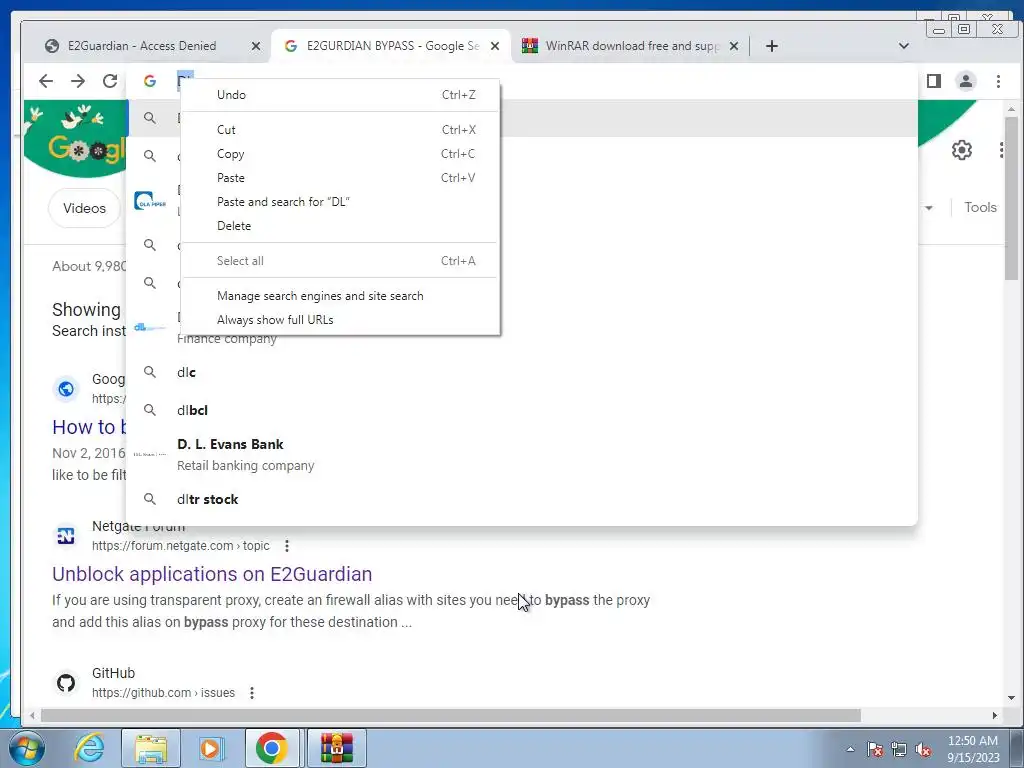Open Google search settings gear
Image resolution: width=1024 pixels, height=768 pixels.
(961, 150)
